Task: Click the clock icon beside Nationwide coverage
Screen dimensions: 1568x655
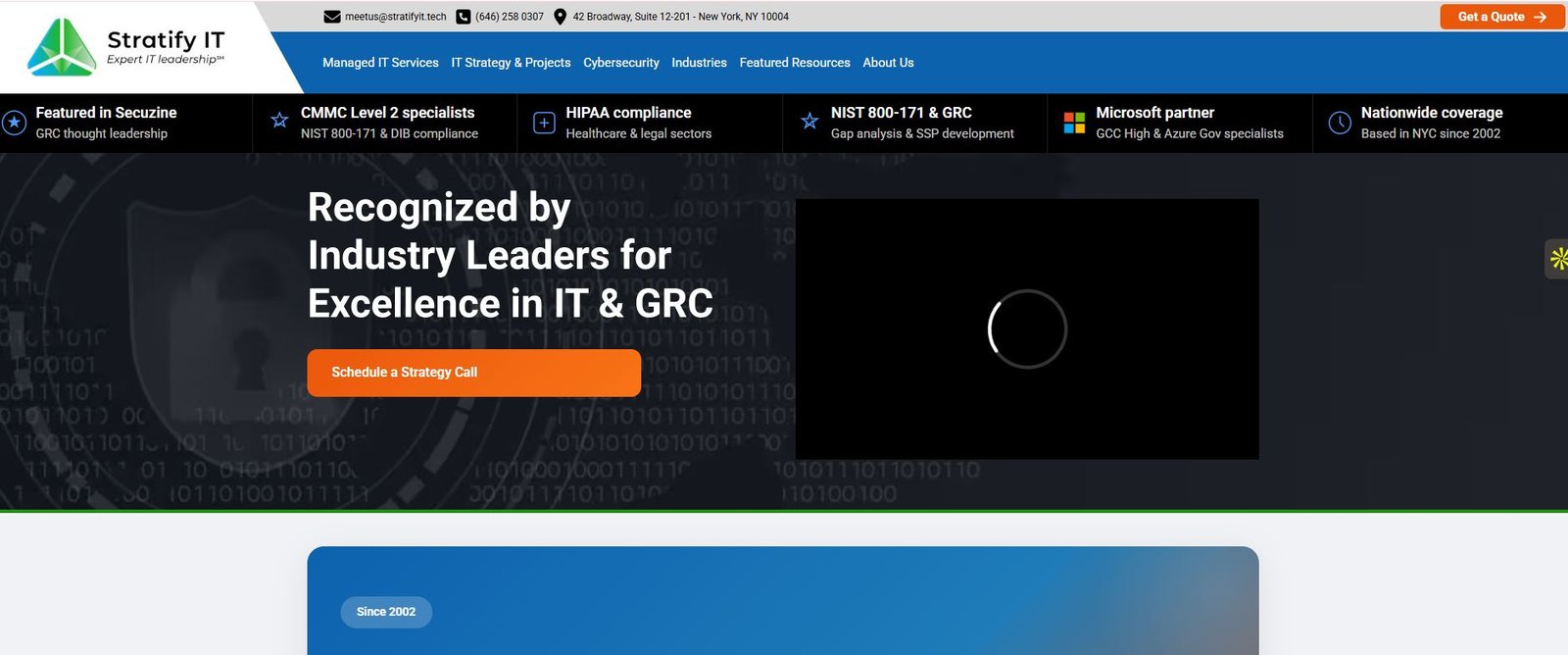Action: [1340, 123]
